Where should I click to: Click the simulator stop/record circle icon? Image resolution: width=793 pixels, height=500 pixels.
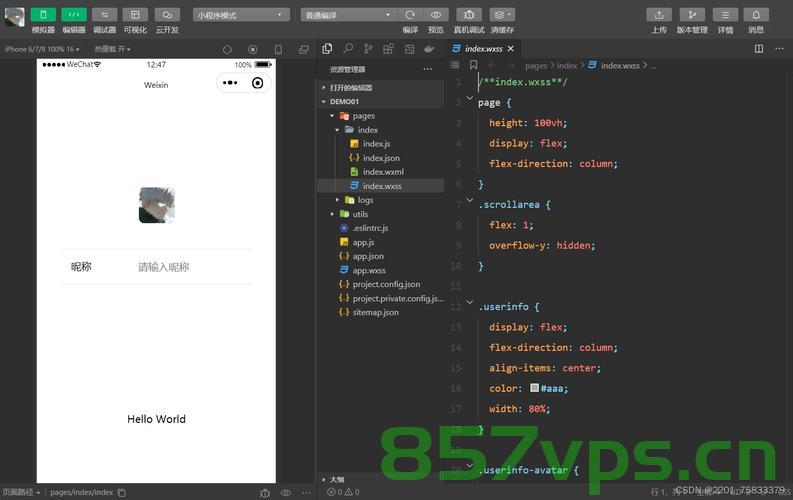pyautogui.click(x=253, y=50)
